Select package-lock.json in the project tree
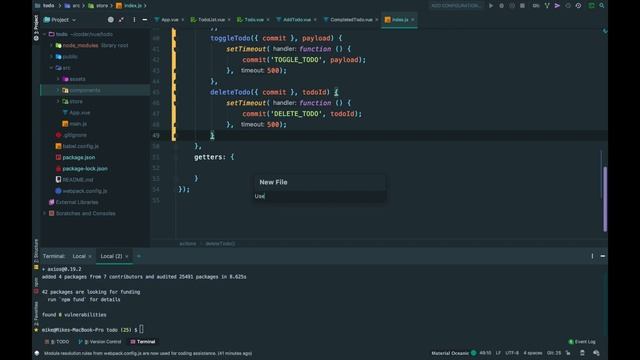This screenshot has width=640, height=360. pos(85,168)
